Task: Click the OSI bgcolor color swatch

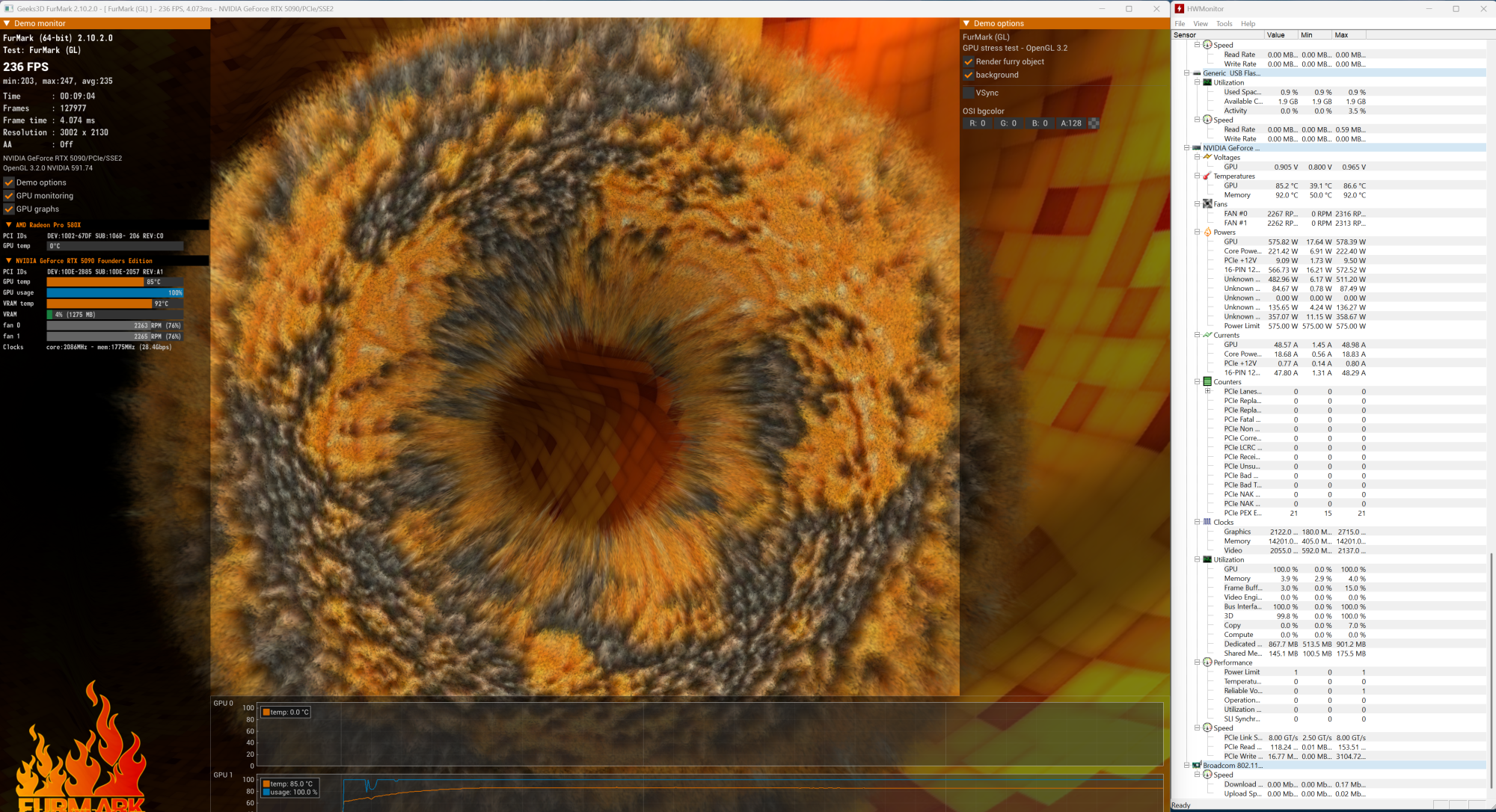Action: coord(1094,123)
